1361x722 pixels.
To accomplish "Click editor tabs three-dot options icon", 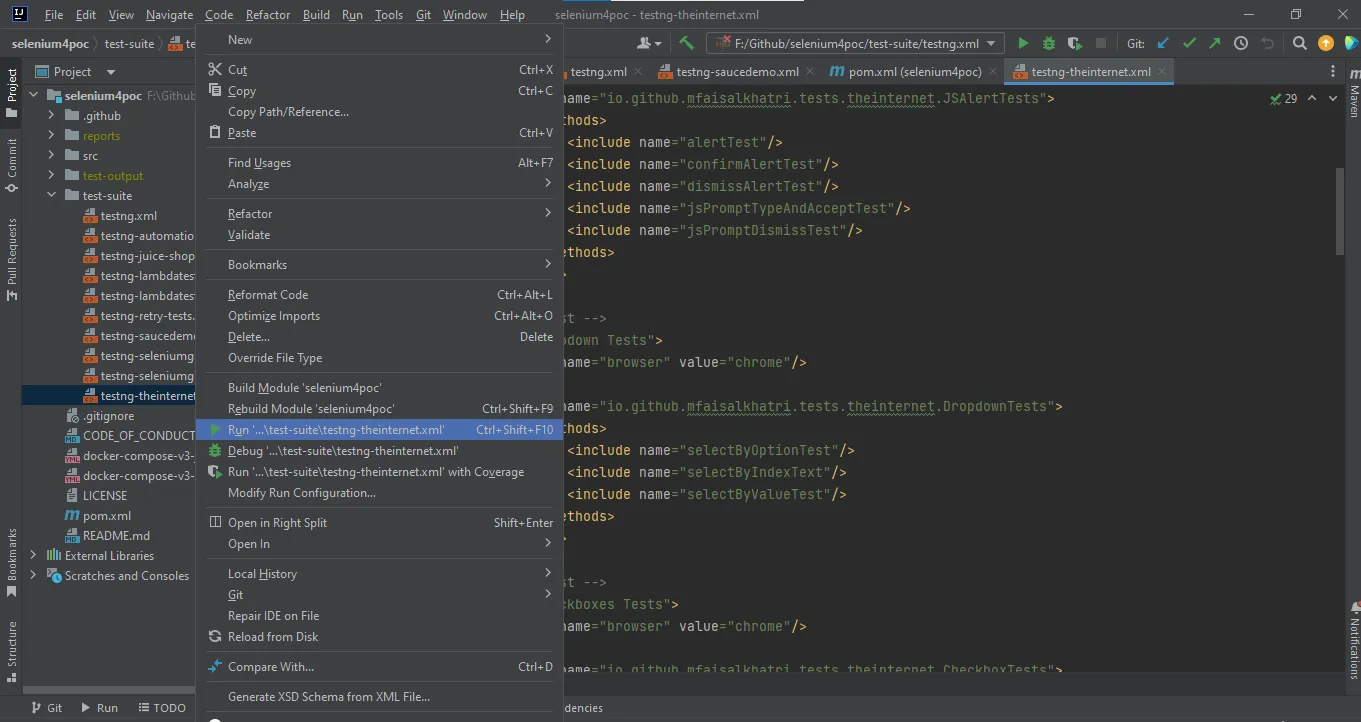I will tap(1333, 72).
